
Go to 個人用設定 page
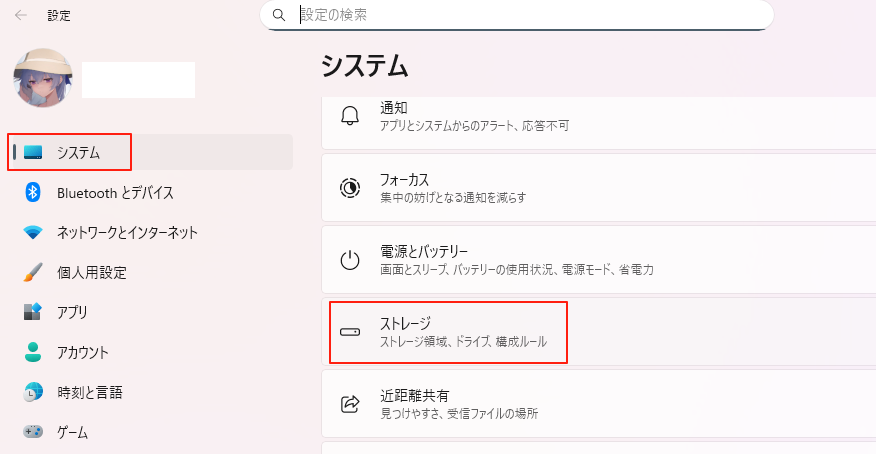91,273
